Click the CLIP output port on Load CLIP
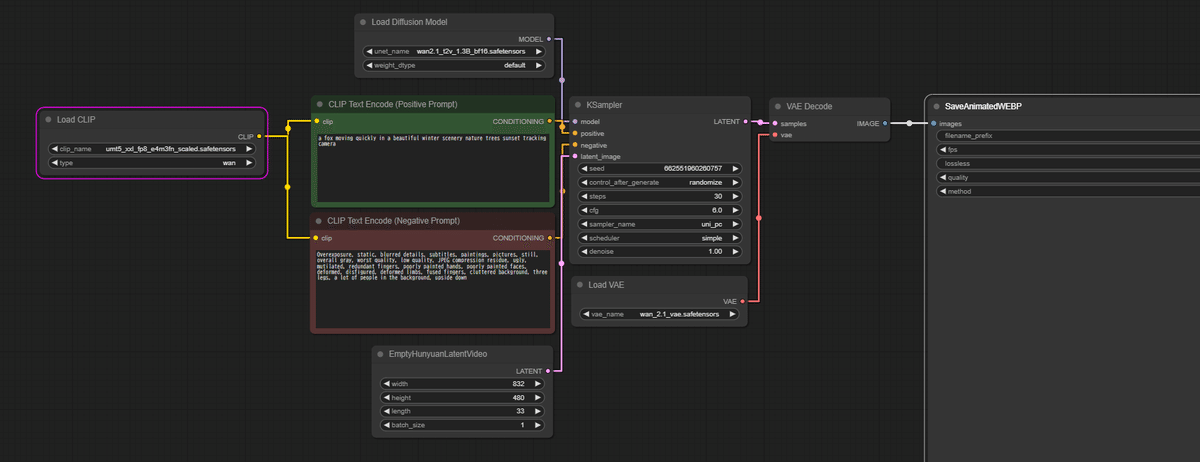 tap(259, 136)
